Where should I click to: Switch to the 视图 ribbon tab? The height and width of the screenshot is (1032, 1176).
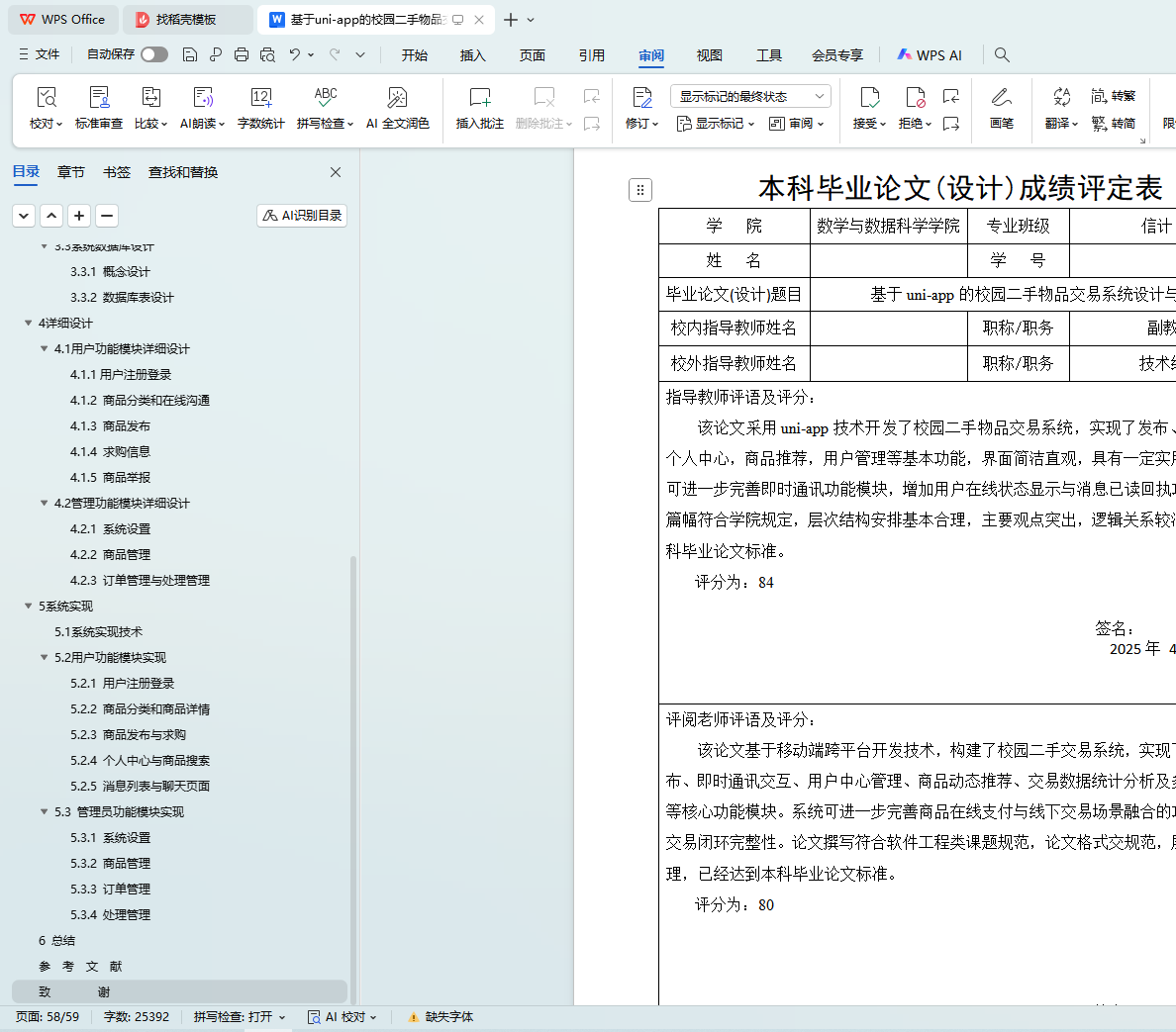pyautogui.click(x=709, y=55)
